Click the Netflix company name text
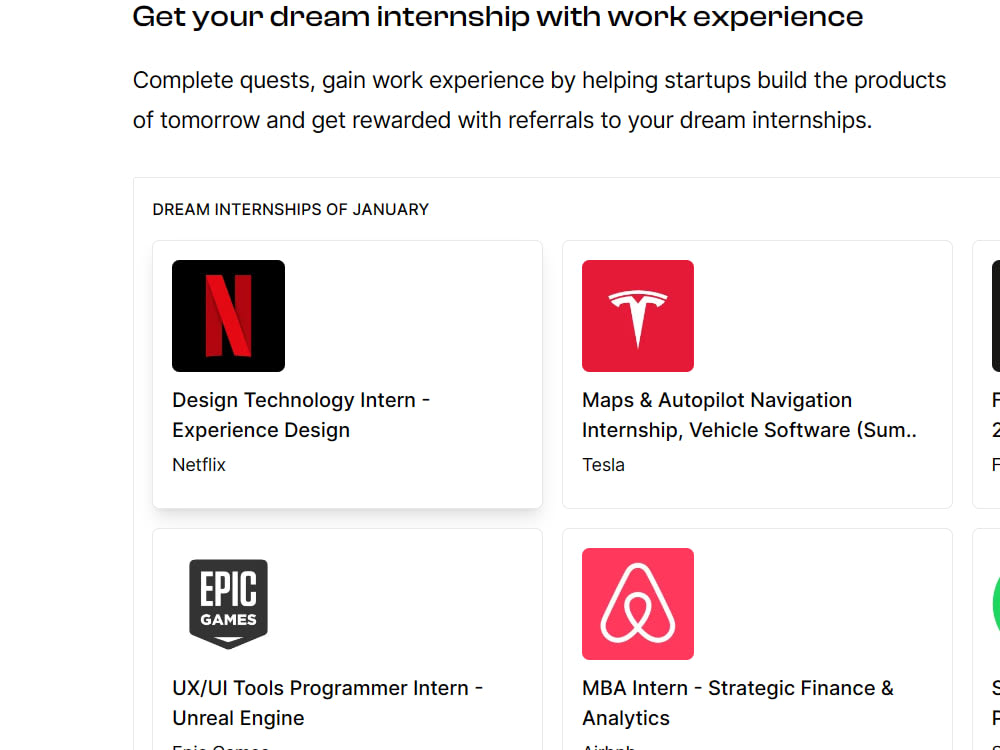Image resolution: width=1000 pixels, height=750 pixels. [198, 464]
